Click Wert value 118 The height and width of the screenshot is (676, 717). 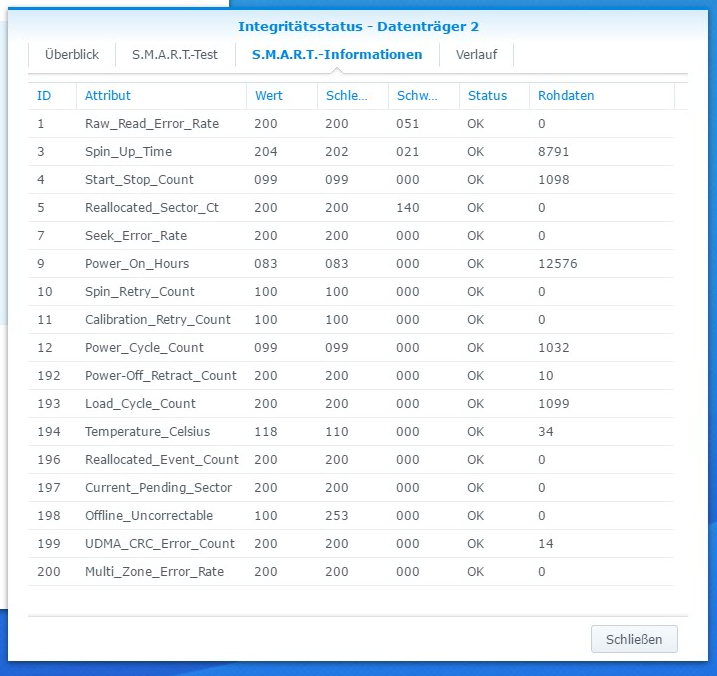click(x=266, y=431)
